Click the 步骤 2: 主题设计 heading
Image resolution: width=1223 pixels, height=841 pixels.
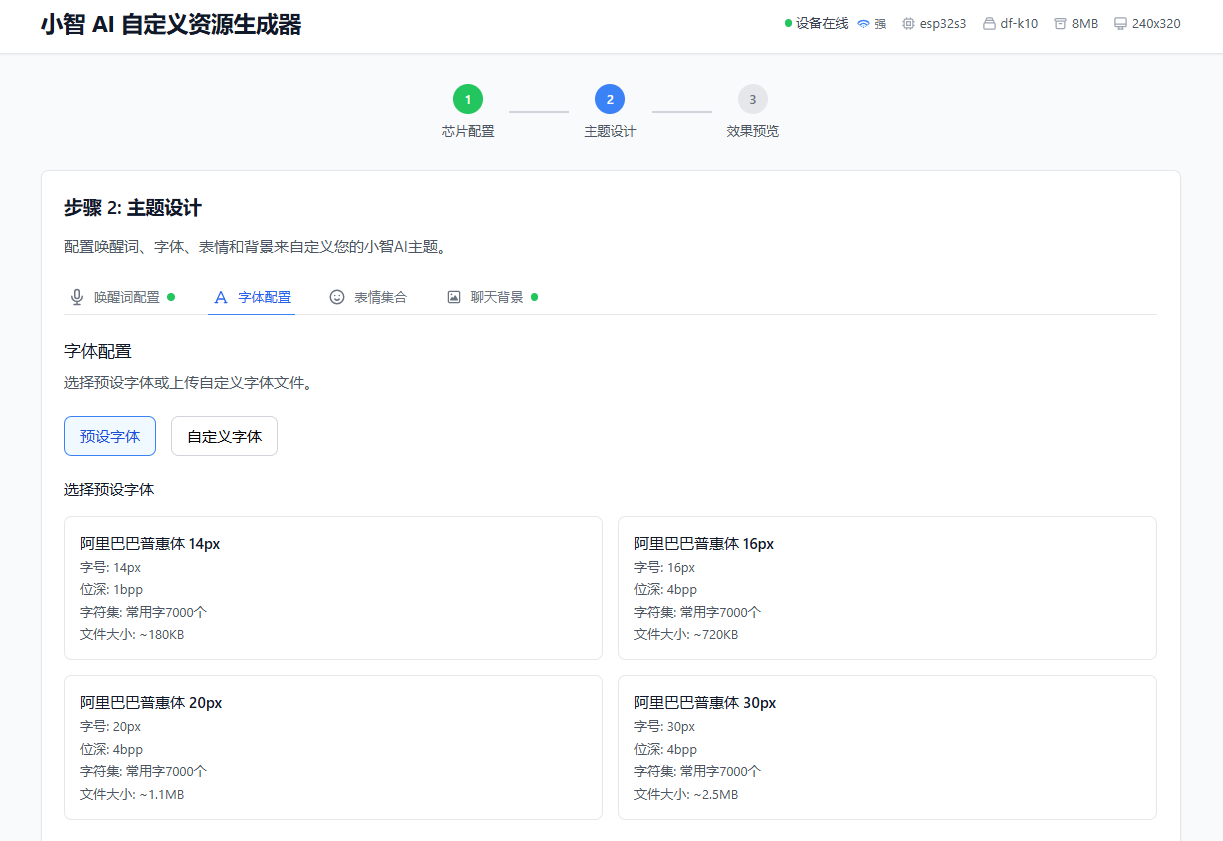click(133, 208)
